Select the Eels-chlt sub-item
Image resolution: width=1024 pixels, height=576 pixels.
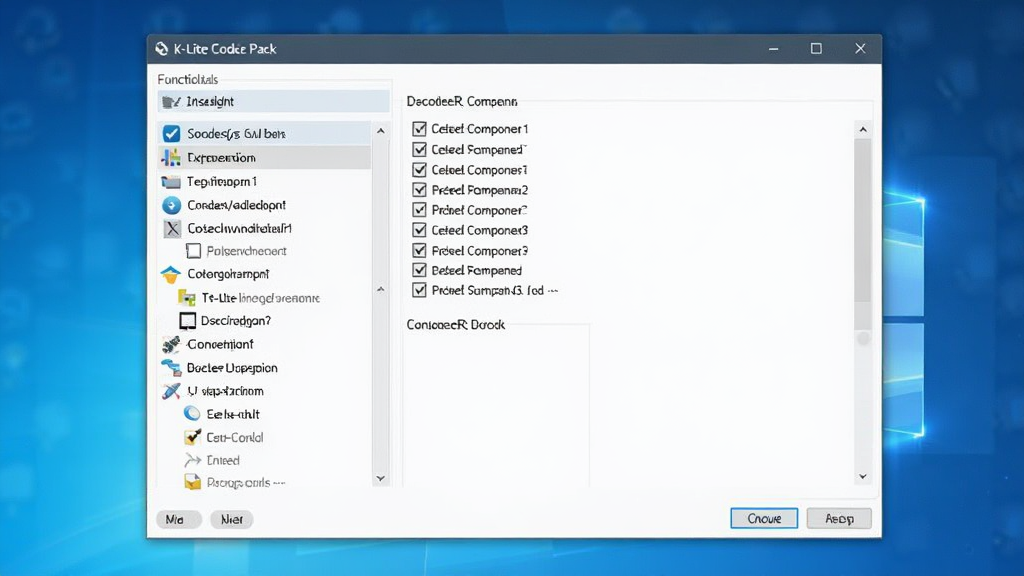click(x=232, y=414)
